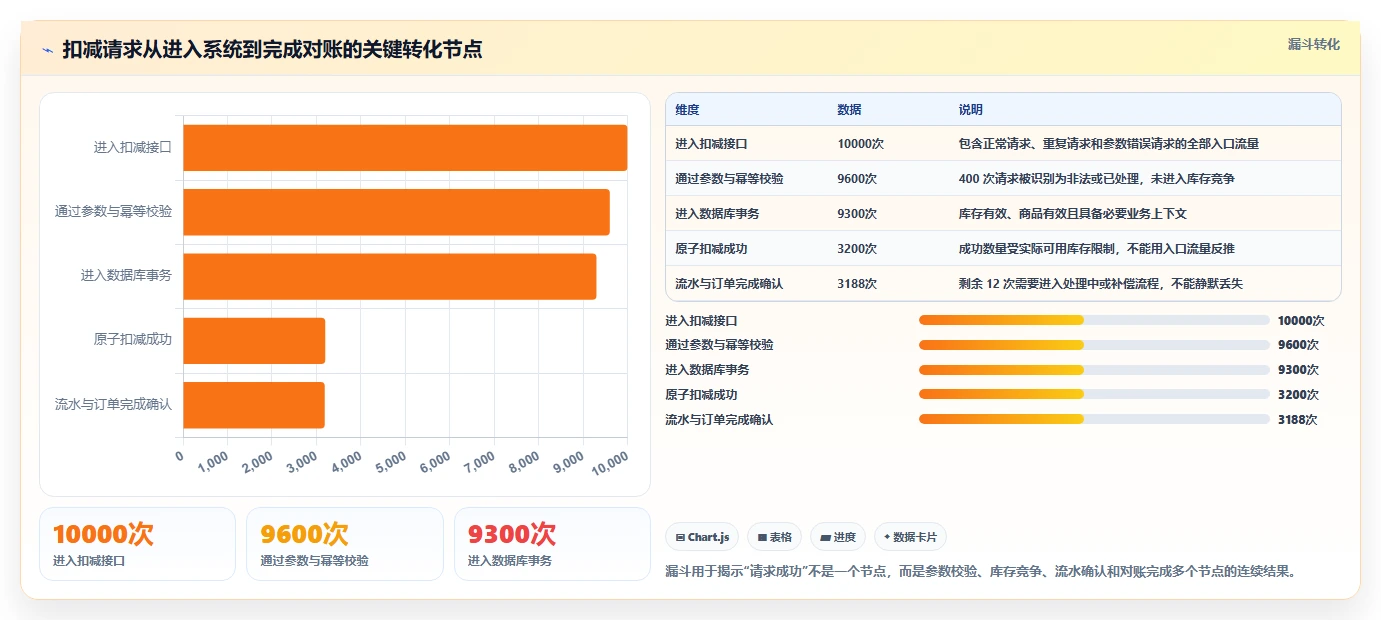Click the panel title 扣减请求从进入系统
This screenshot has width=1381, height=620.
click(272, 50)
